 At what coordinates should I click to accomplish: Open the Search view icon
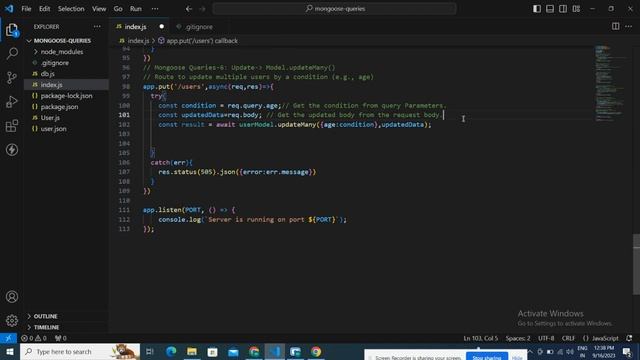coord(12,53)
